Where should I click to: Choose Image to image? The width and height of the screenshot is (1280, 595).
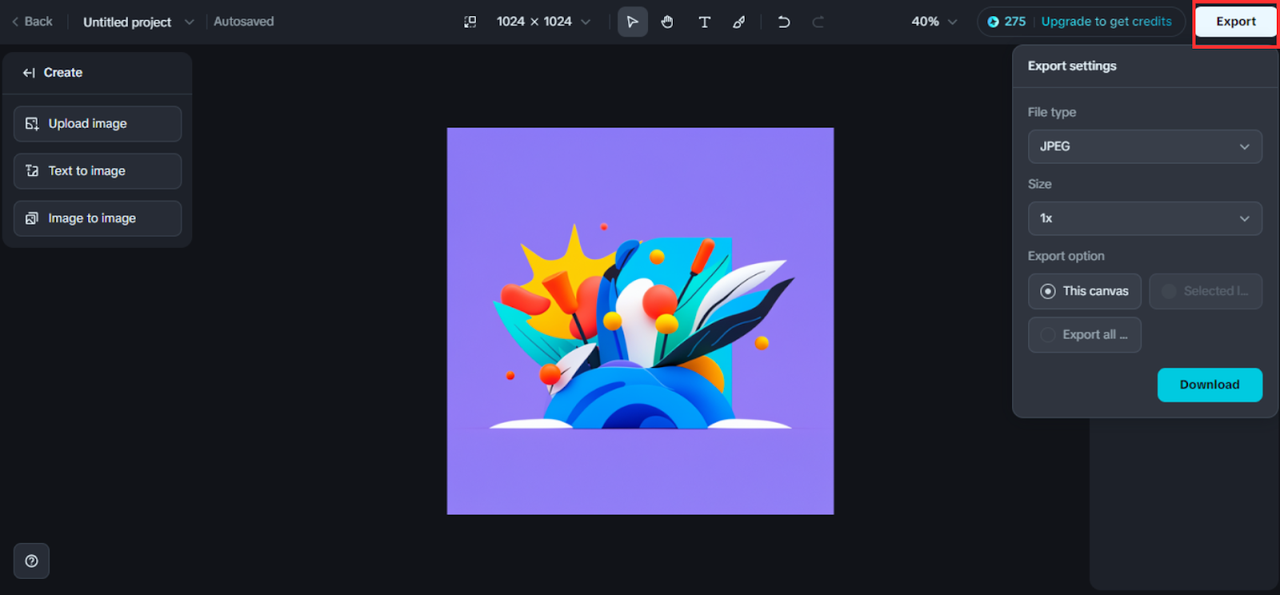click(x=98, y=218)
